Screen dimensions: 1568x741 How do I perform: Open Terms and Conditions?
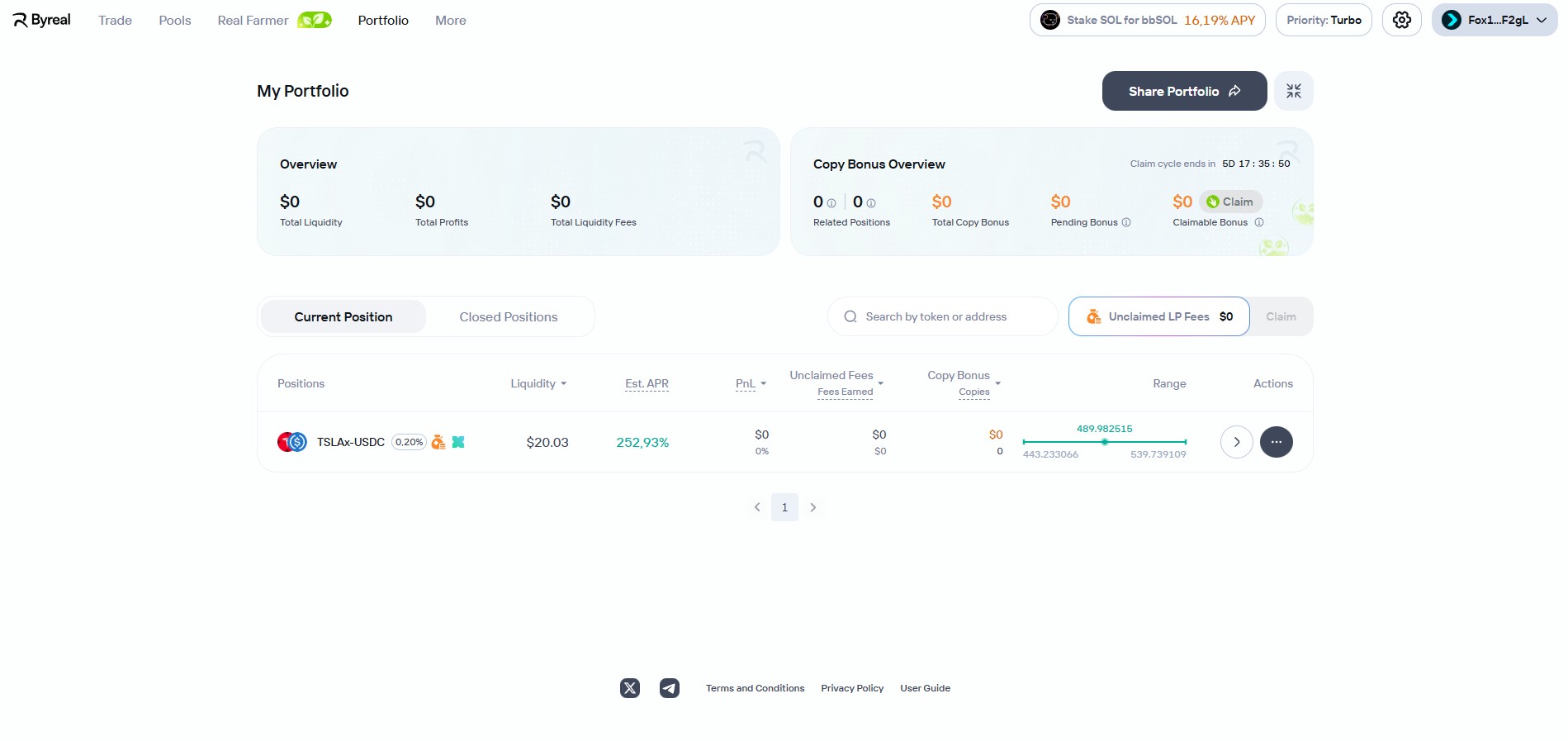pos(755,688)
